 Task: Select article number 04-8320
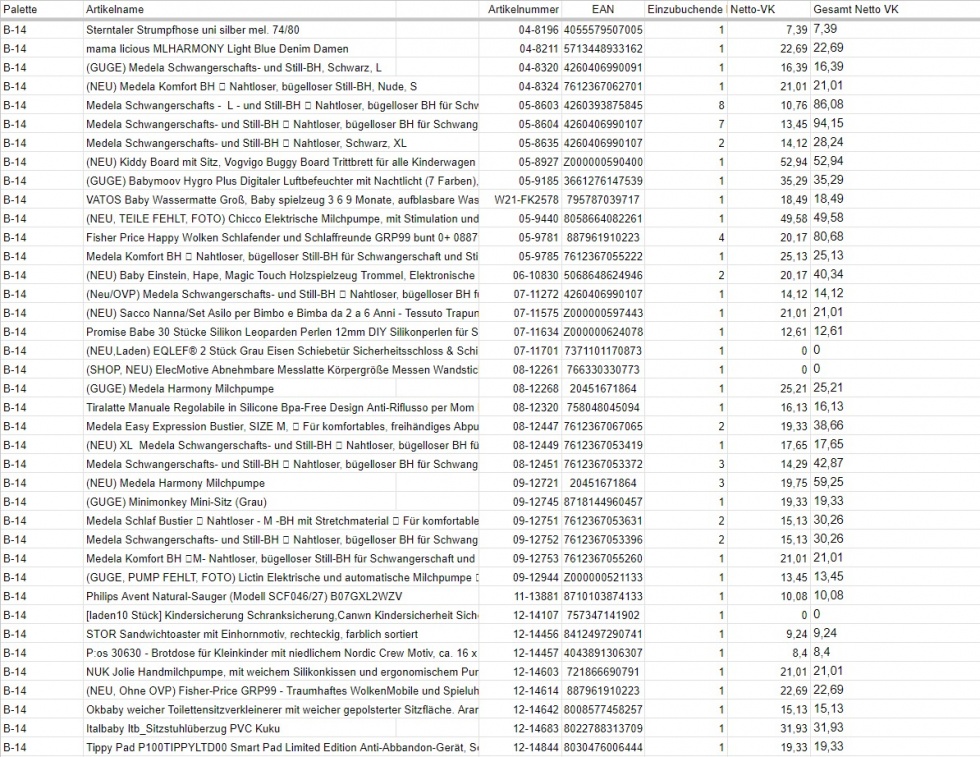[x=538, y=67]
